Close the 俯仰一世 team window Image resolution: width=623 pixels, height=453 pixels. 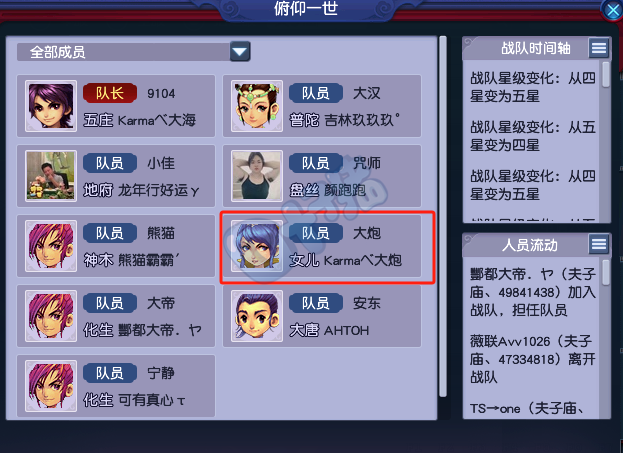[x=612, y=10]
